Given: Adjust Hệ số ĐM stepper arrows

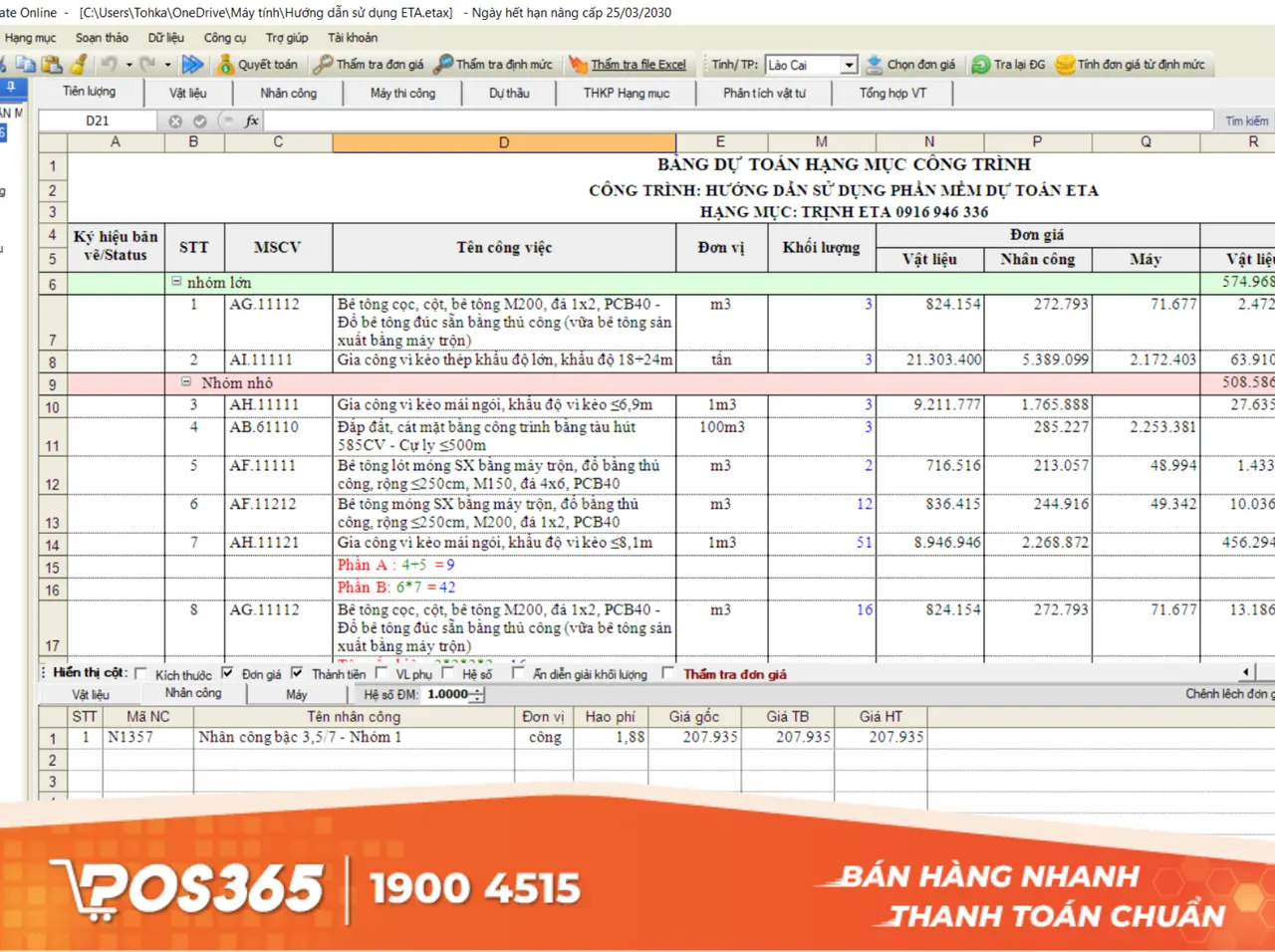Looking at the screenshot, I should pyautogui.click(x=478, y=694).
